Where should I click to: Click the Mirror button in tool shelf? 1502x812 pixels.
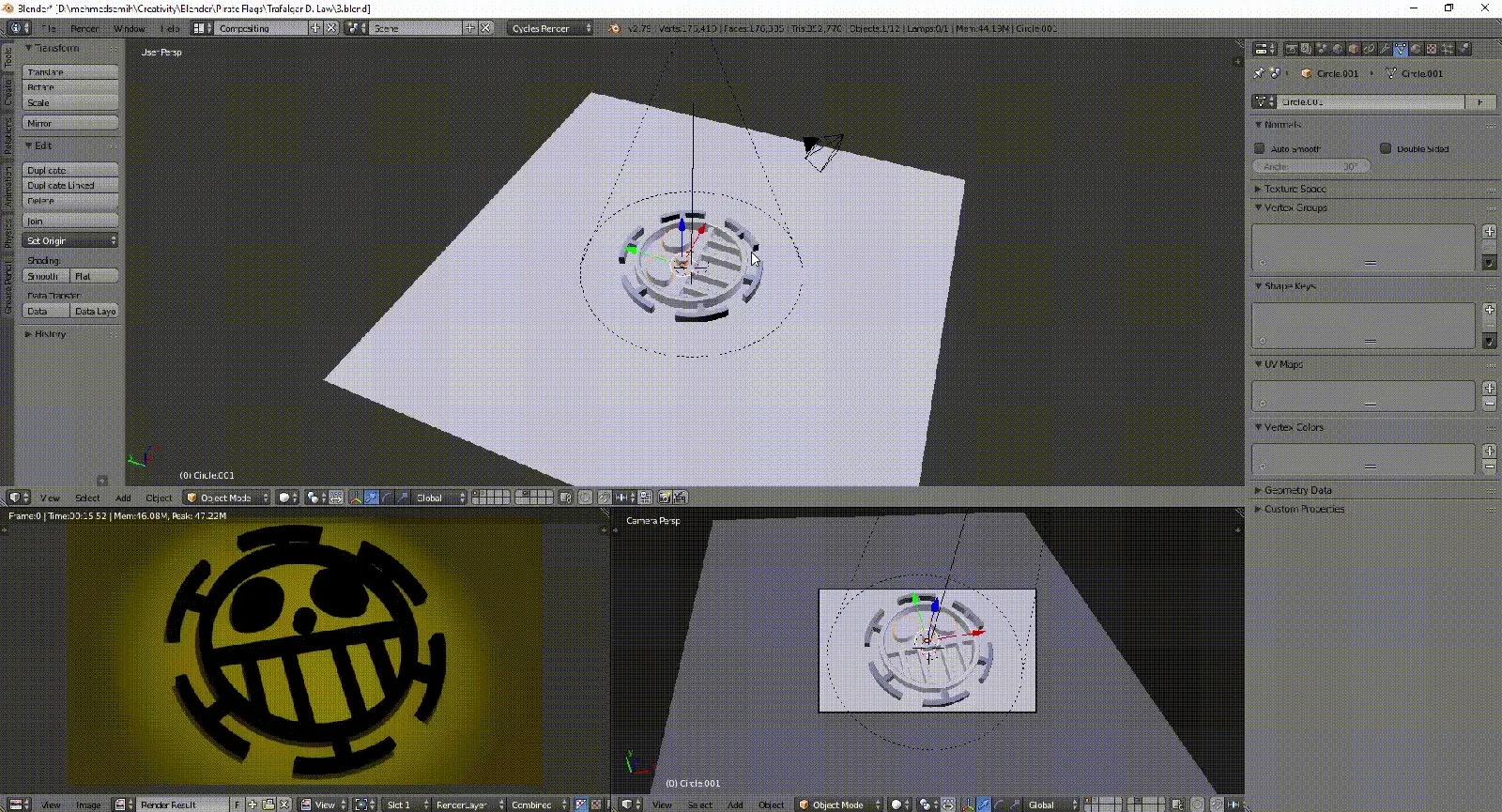[x=70, y=123]
